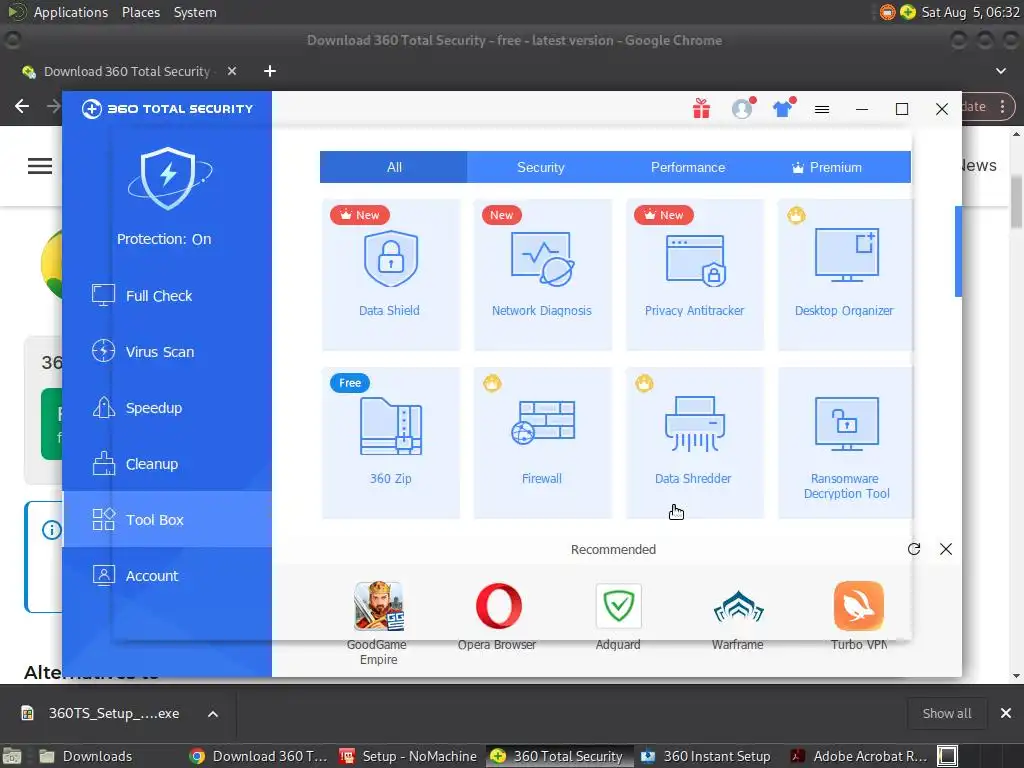Open a new Chrome tab
This screenshot has height=768, width=1024.
coord(270,71)
